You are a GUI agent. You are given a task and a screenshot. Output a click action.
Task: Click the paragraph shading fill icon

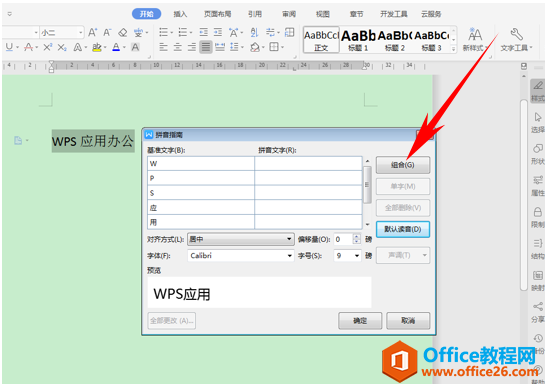255,47
